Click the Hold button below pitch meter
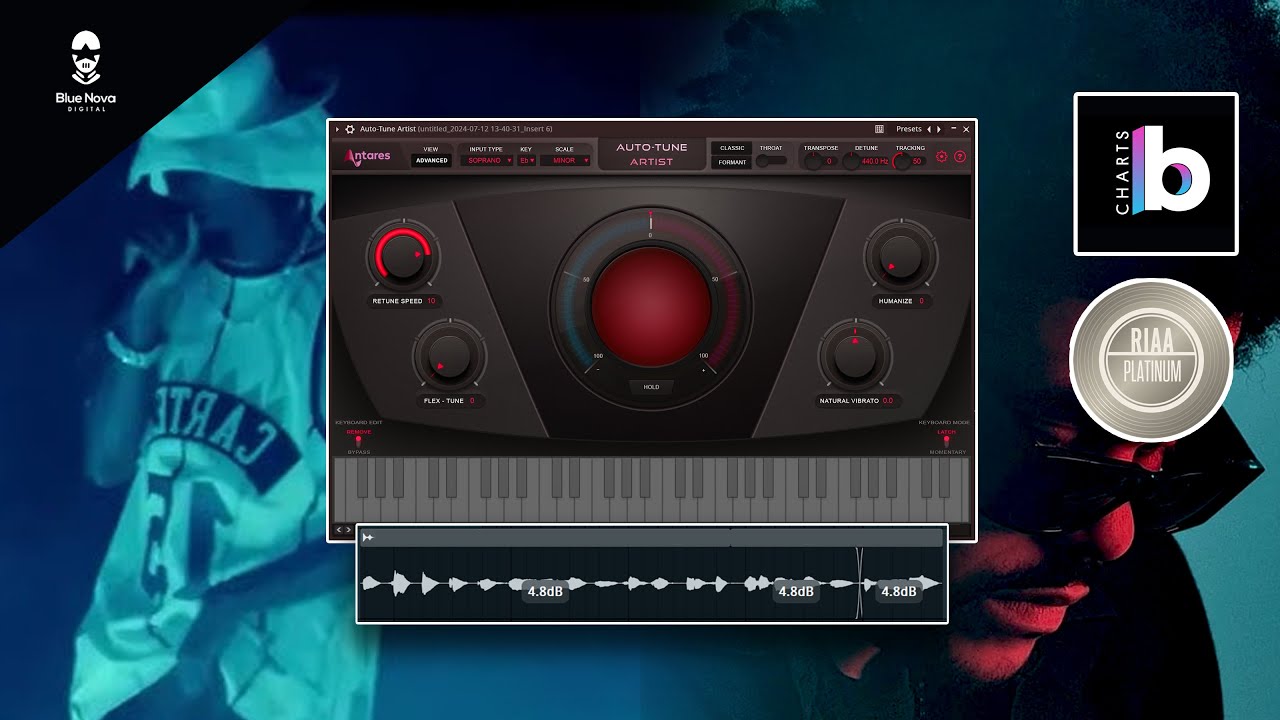The image size is (1280, 720). (x=650, y=386)
